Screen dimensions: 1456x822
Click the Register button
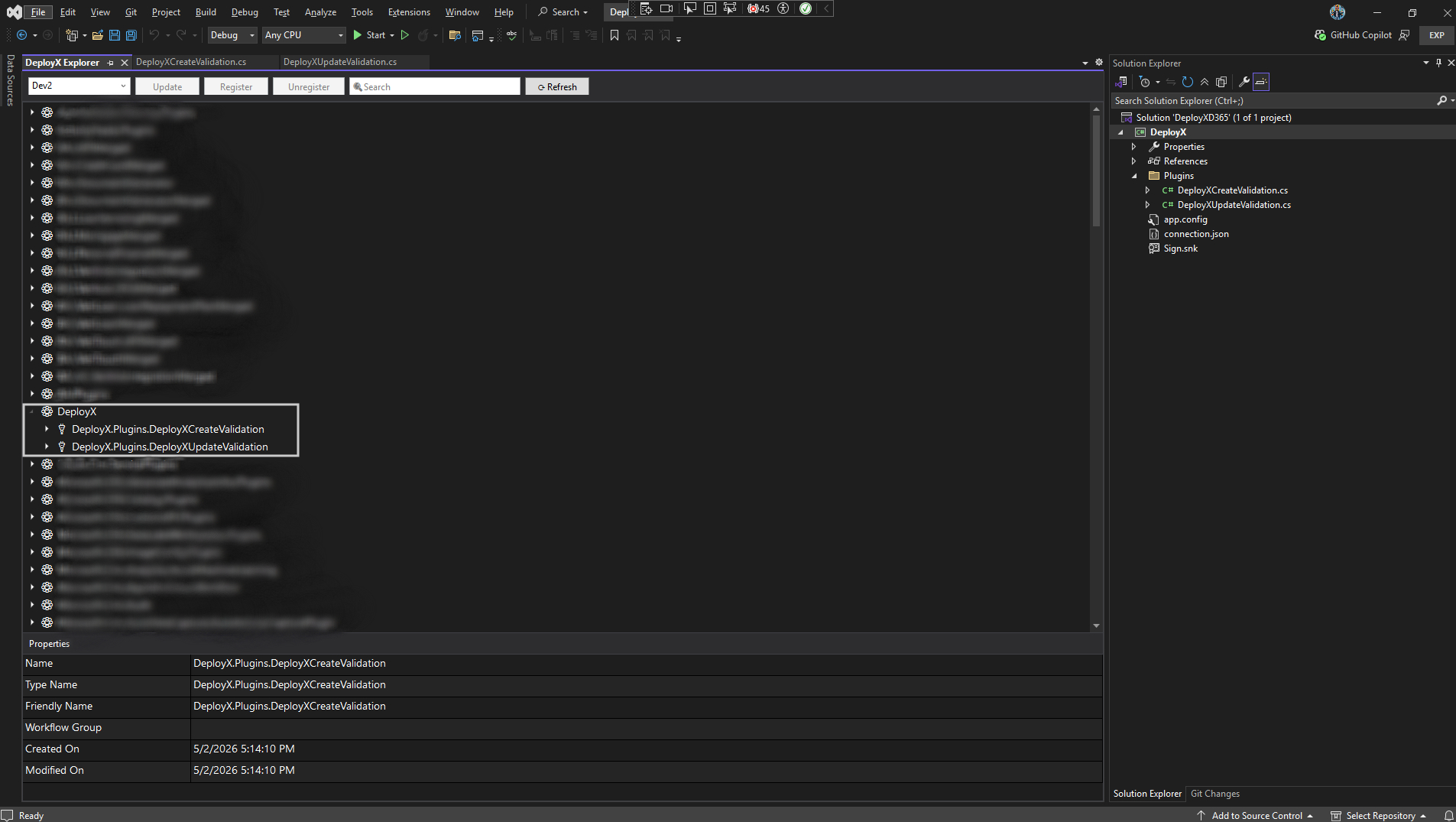click(x=236, y=86)
